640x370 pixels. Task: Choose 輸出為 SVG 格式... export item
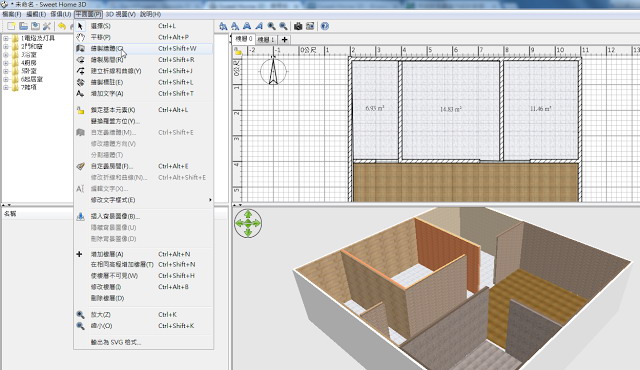(x=143, y=343)
